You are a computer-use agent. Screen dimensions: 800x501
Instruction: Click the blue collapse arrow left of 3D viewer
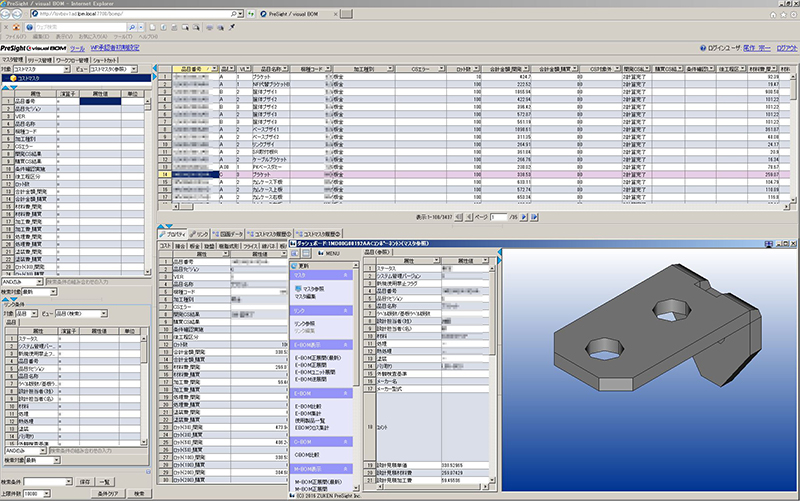(x=499, y=252)
